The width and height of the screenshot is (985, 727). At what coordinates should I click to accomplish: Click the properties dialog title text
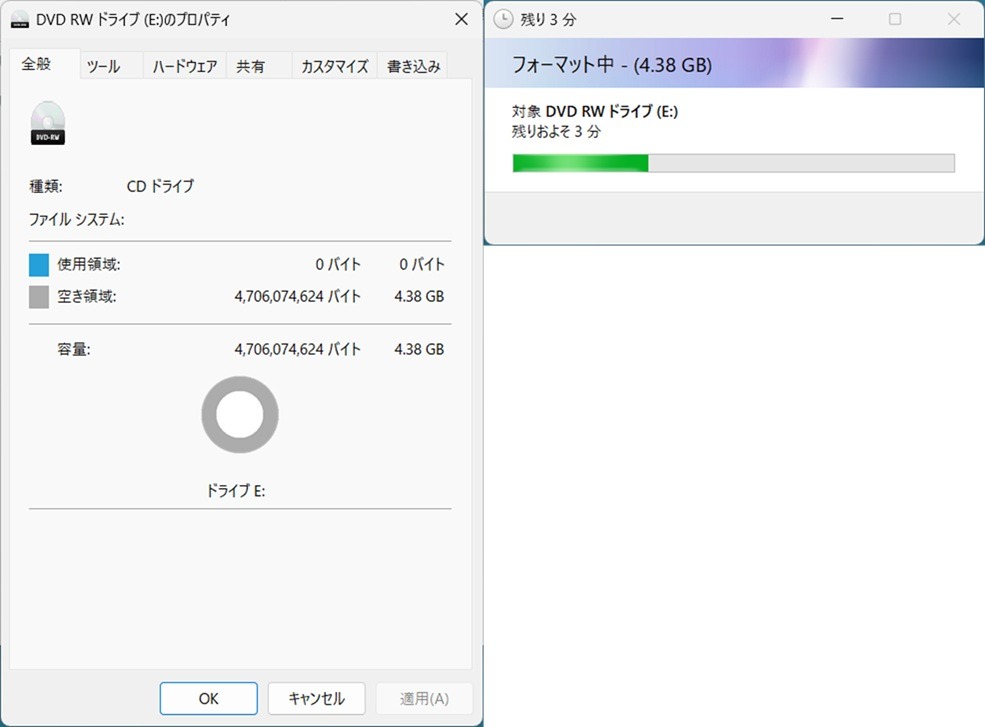[133, 19]
